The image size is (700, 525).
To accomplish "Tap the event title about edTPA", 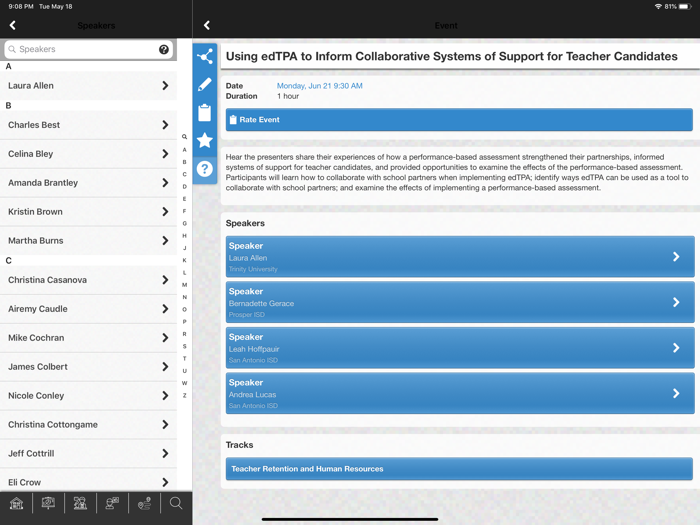I will tap(451, 56).
